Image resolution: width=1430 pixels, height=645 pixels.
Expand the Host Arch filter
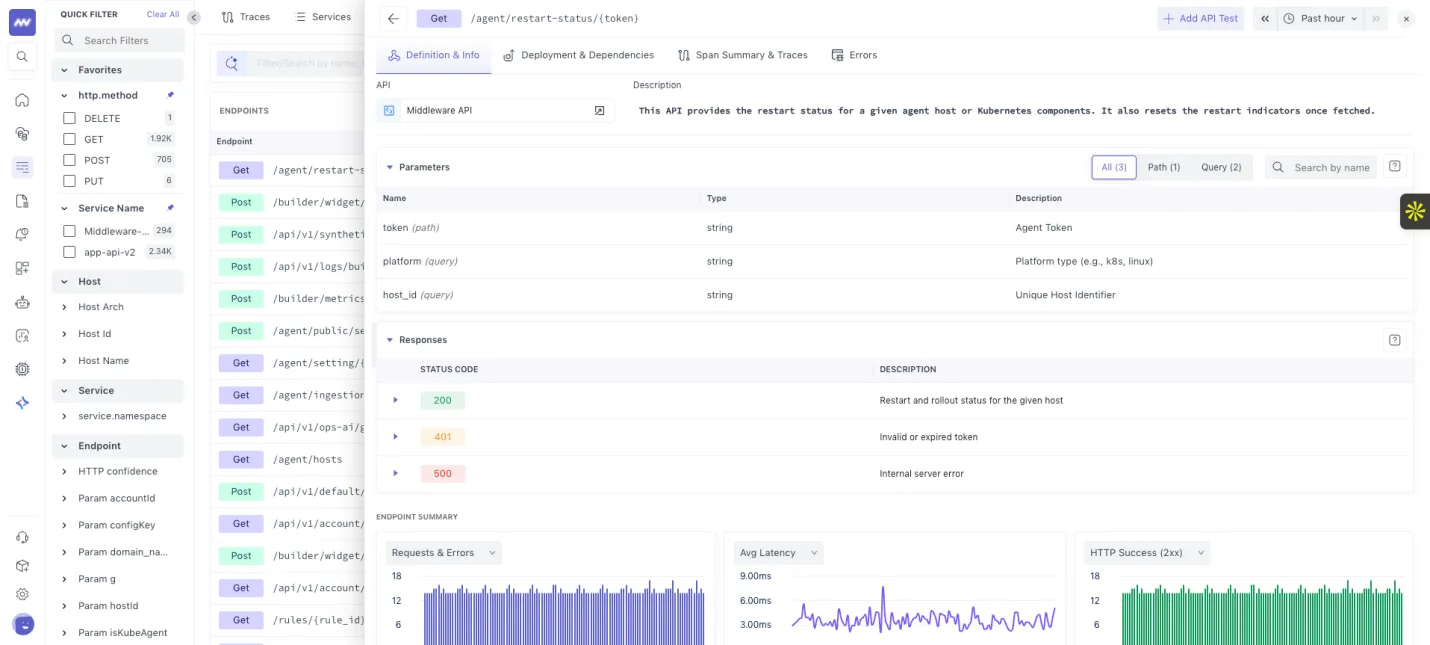[65, 307]
